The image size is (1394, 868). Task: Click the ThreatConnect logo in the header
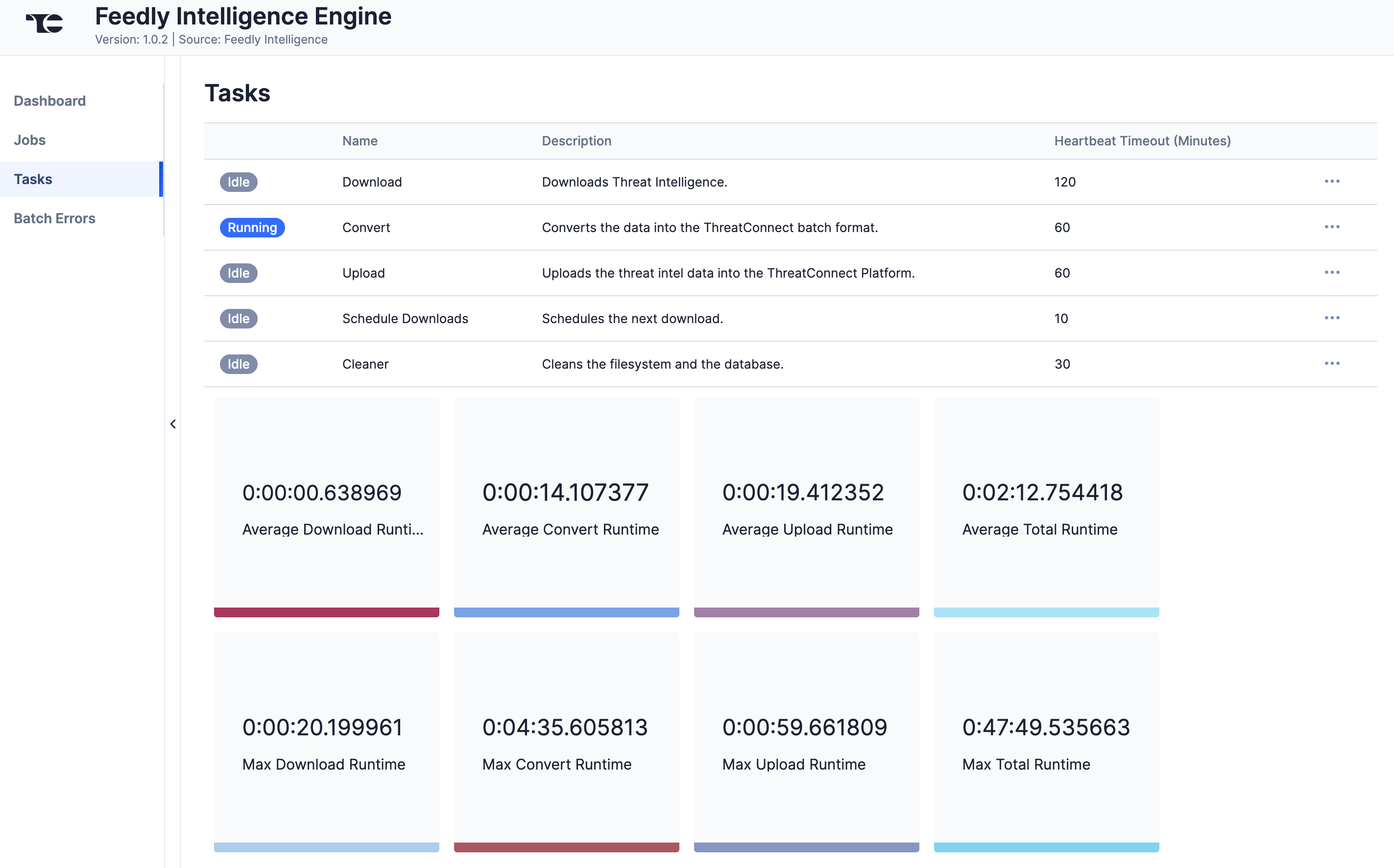pos(44,24)
